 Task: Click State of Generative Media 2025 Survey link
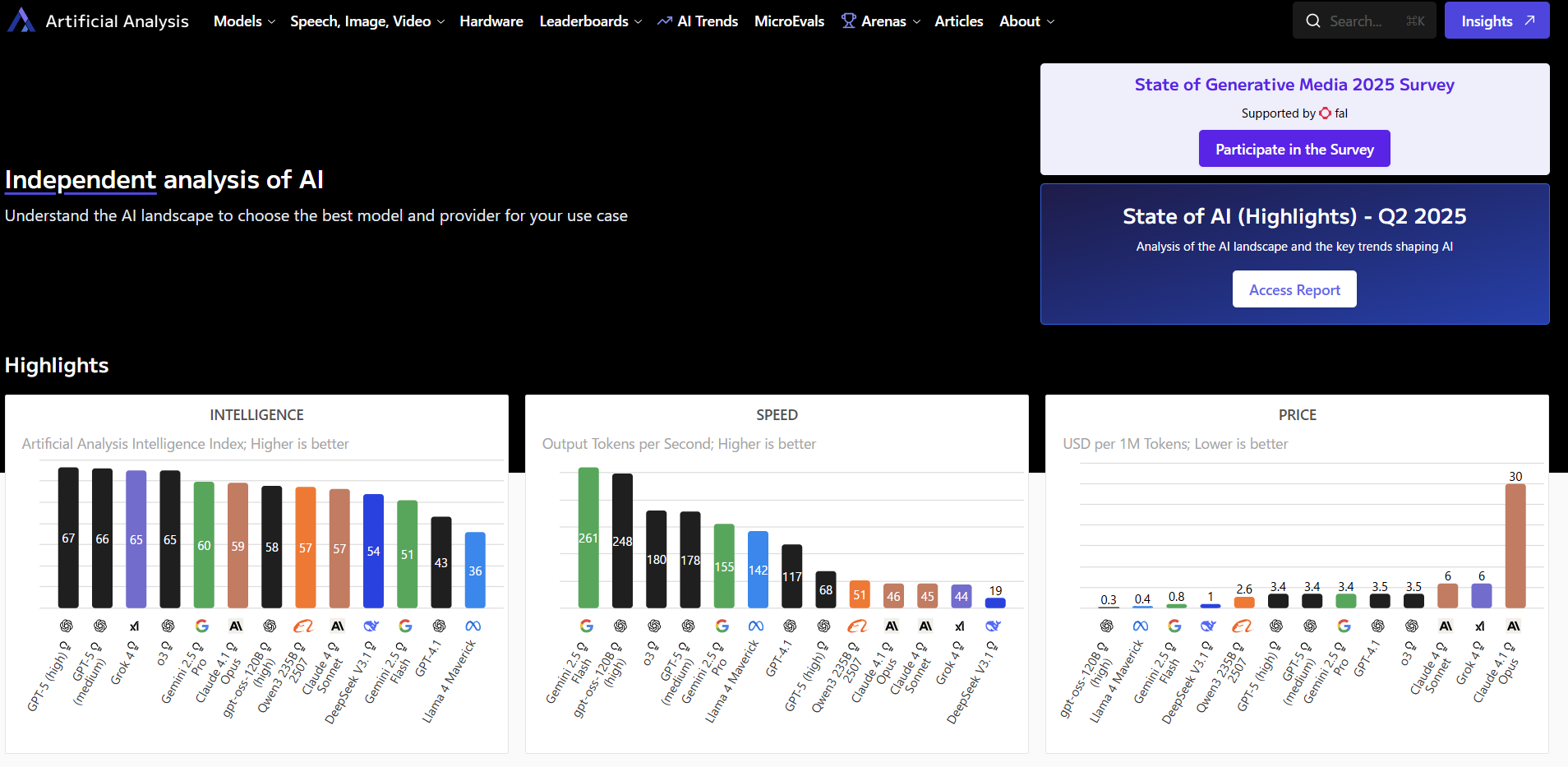pyautogui.click(x=1294, y=85)
